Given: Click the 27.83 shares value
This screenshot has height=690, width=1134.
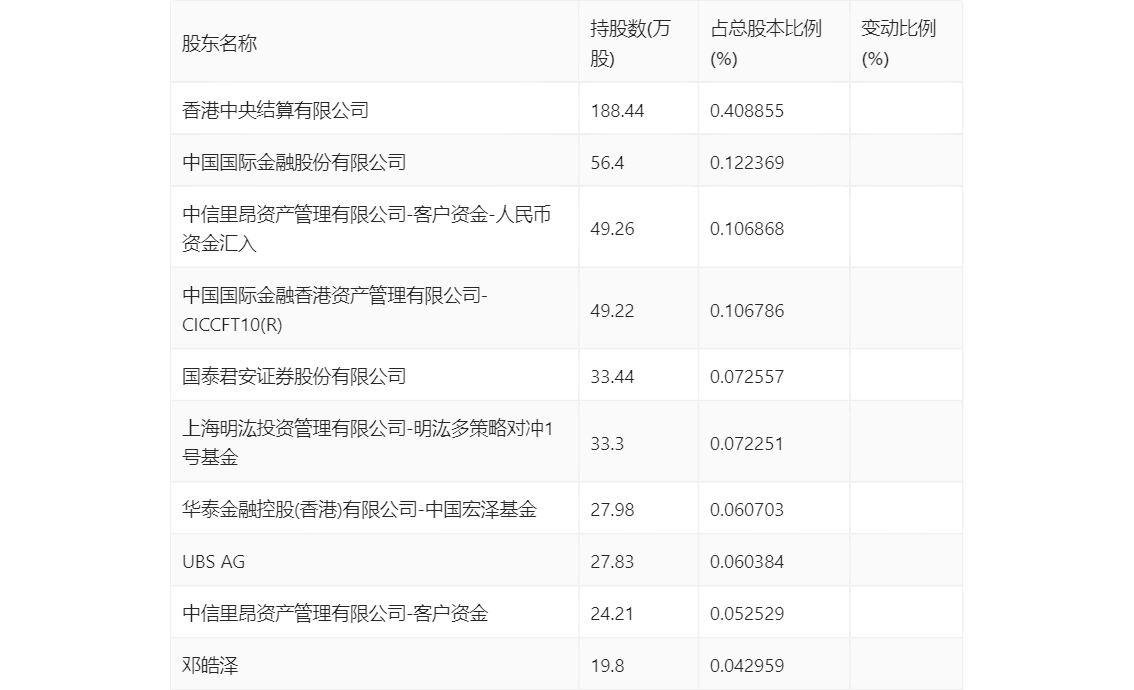Looking at the screenshot, I should (x=612, y=562).
